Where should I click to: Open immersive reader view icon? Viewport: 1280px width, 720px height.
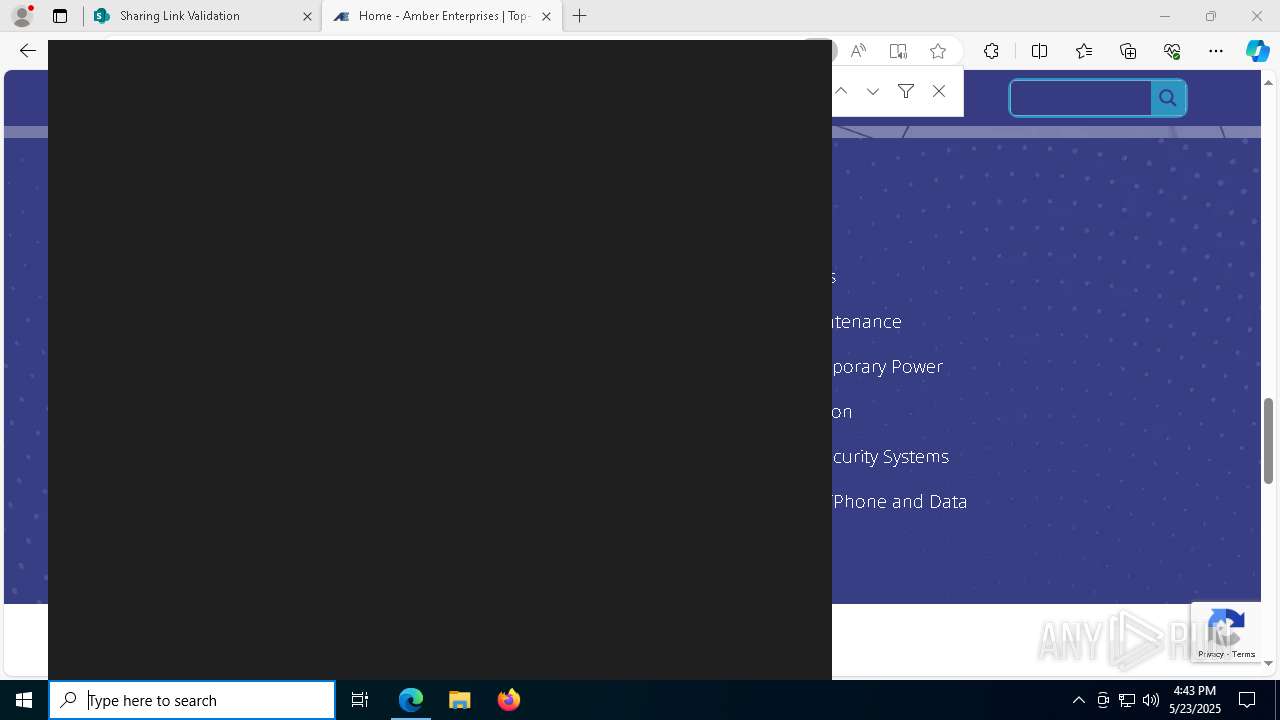(x=898, y=51)
